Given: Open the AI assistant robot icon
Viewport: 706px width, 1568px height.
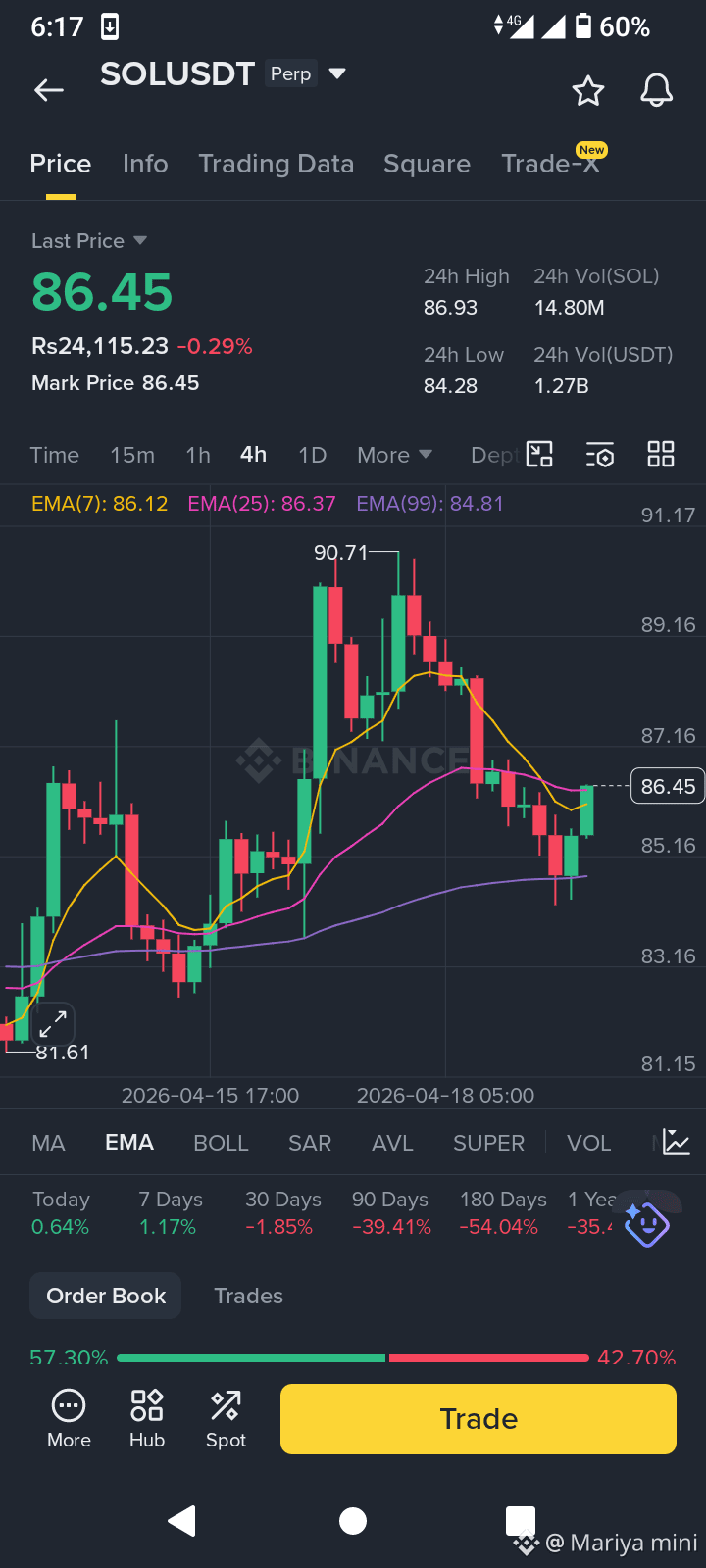Looking at the screenshot, I should point(646,1224).
